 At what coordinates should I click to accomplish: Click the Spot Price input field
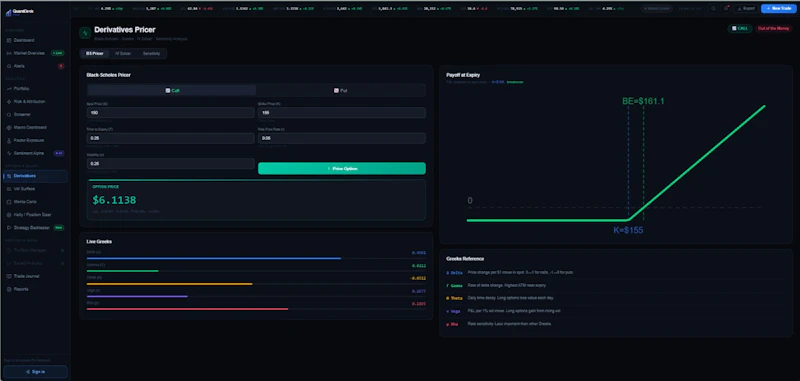click(170, 113)
